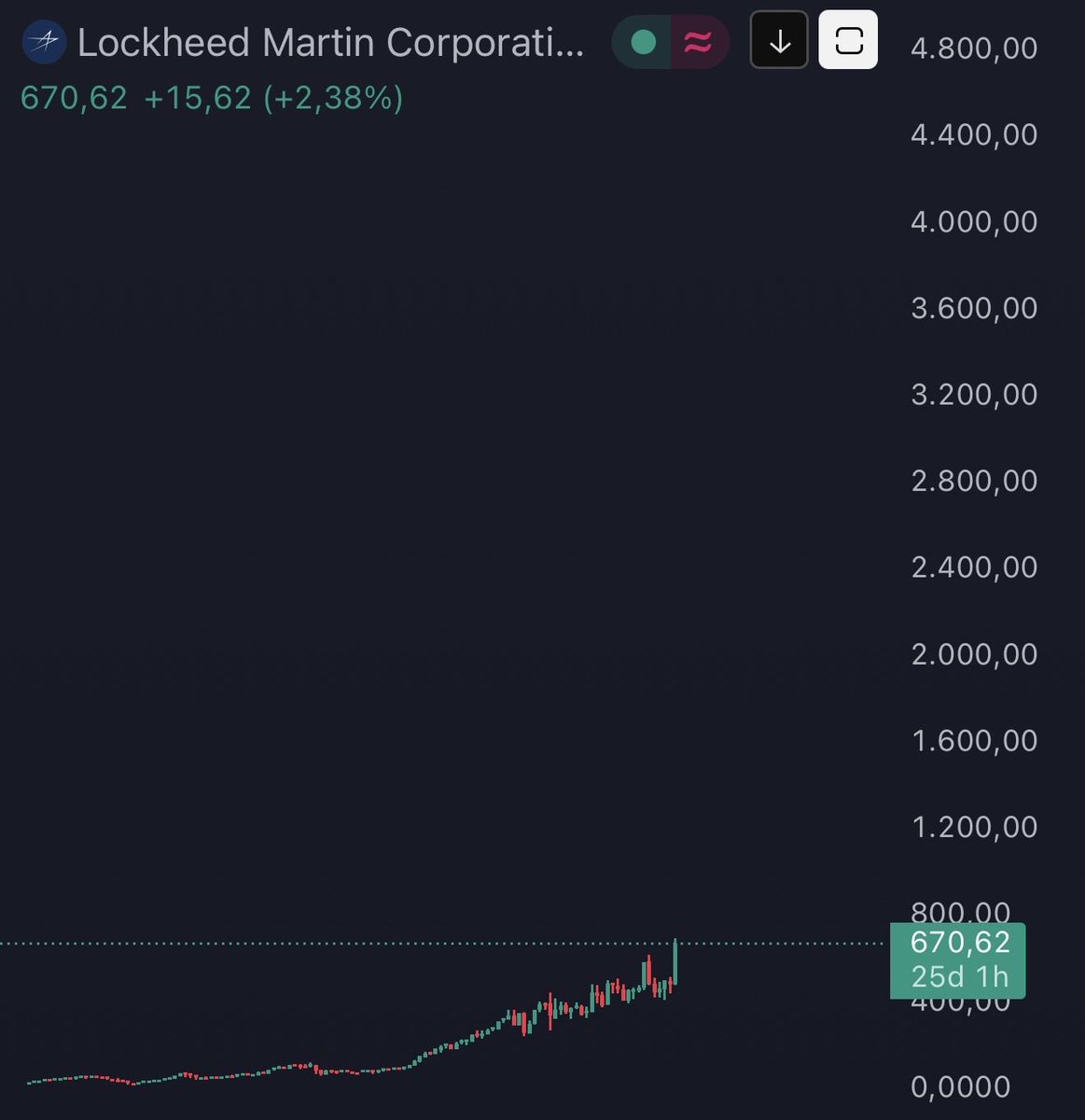Click the 0,0000 price axis label
The image size is (1085, 1120).
[x=961, y=1087]
